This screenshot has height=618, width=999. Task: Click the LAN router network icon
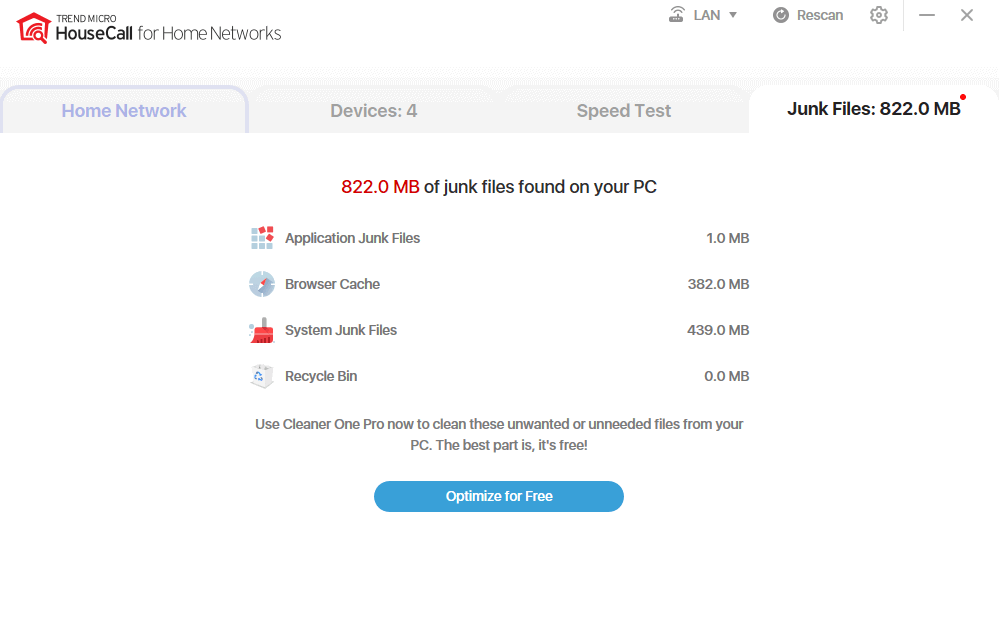point(677,15)
